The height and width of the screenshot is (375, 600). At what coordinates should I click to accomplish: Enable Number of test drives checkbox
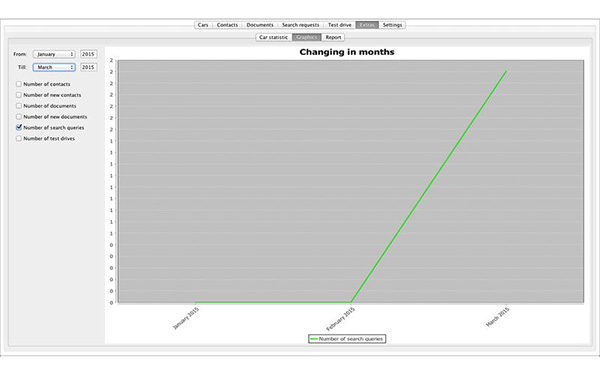point(19,139)
